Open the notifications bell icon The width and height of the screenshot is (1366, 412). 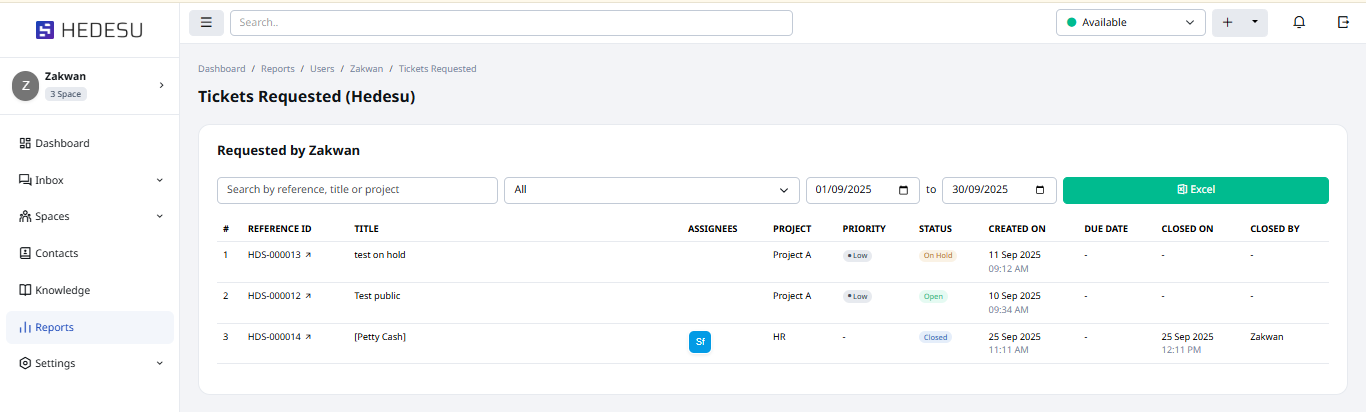[x=1299, y=22]
